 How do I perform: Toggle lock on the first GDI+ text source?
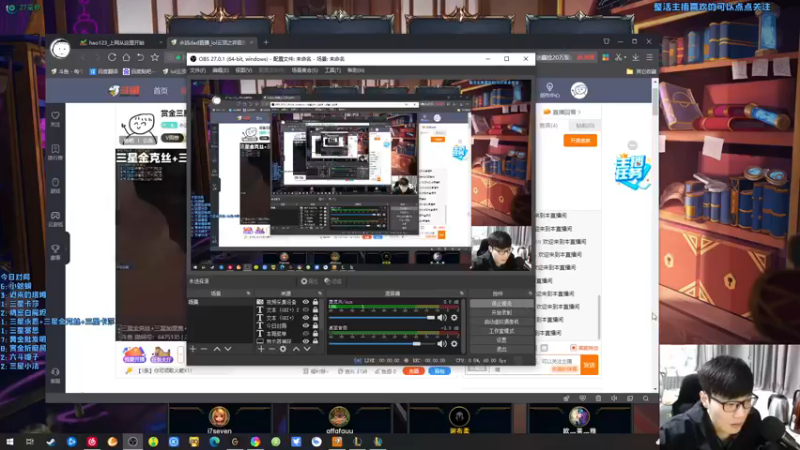click(315, 310)
